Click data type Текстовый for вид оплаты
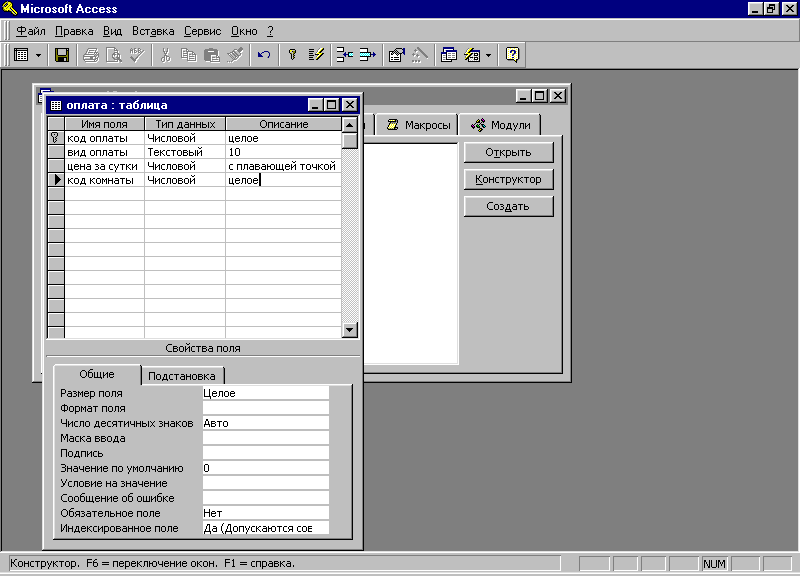The width and height of the screenshot is (800, 576). (185, 152)
